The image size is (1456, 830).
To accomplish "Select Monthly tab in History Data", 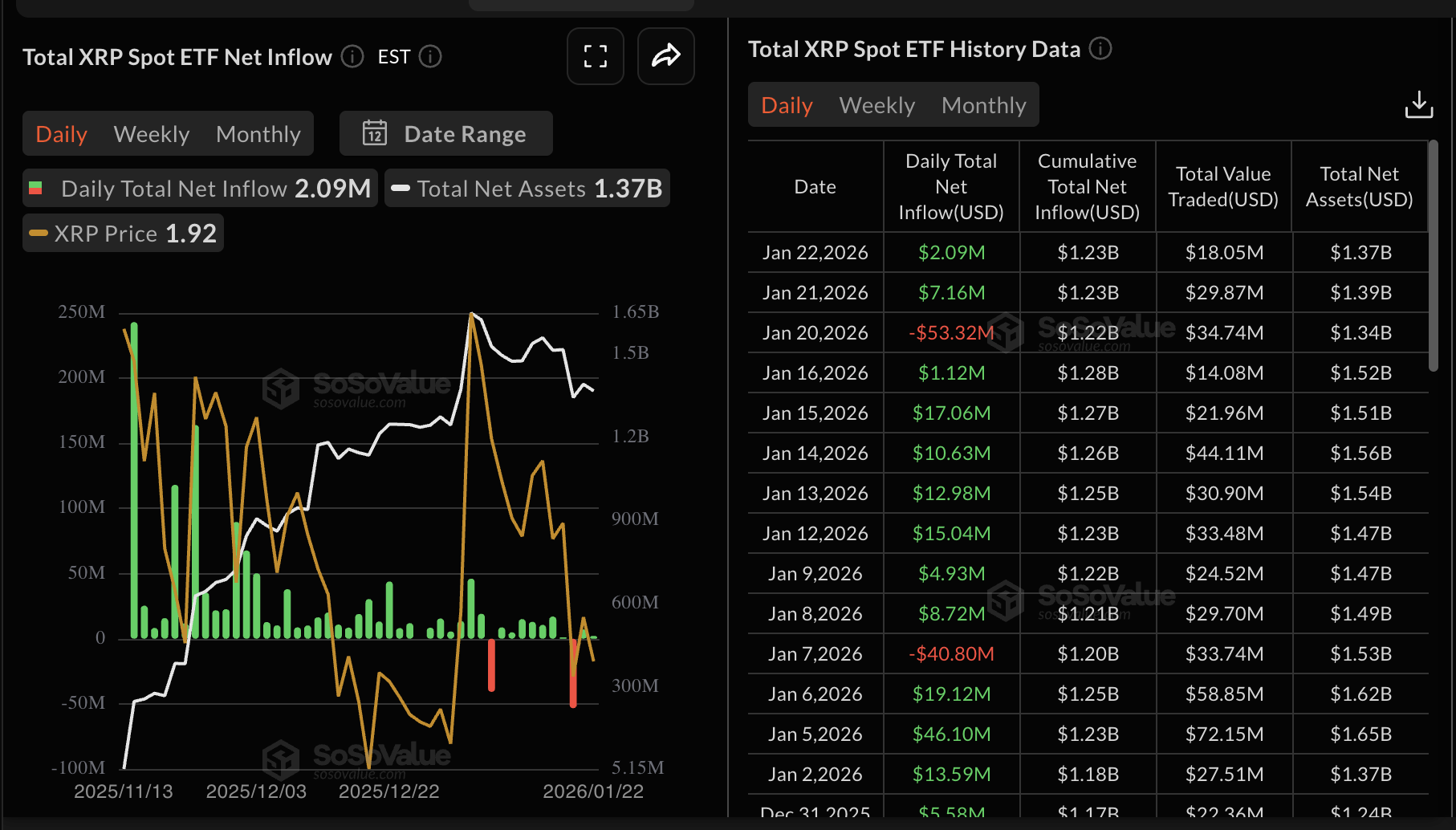I will click(x=983, y=105).
